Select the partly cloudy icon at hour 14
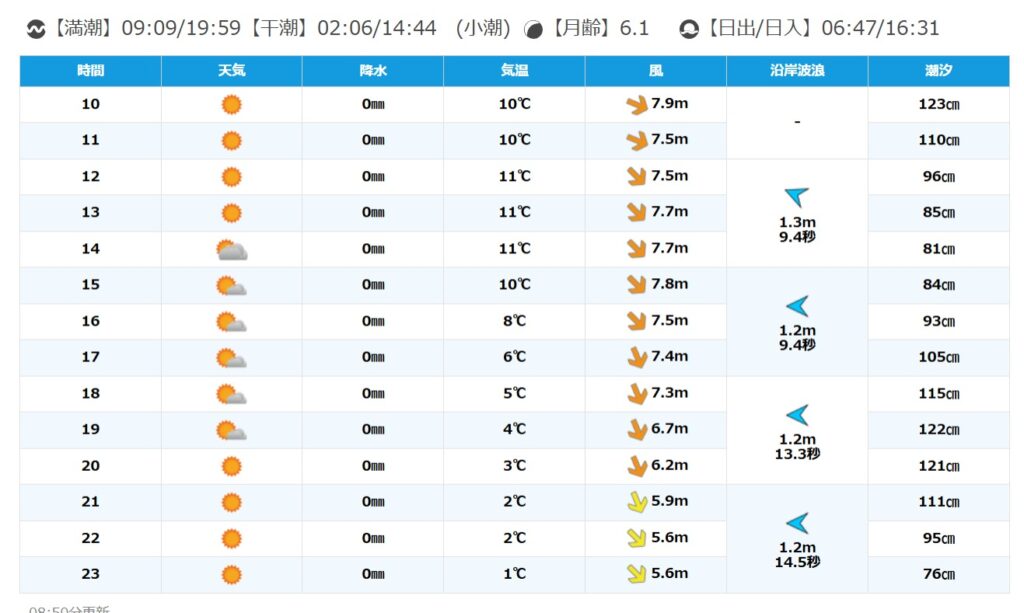Viewport: 1024px width, 613px height. point(231,249)
